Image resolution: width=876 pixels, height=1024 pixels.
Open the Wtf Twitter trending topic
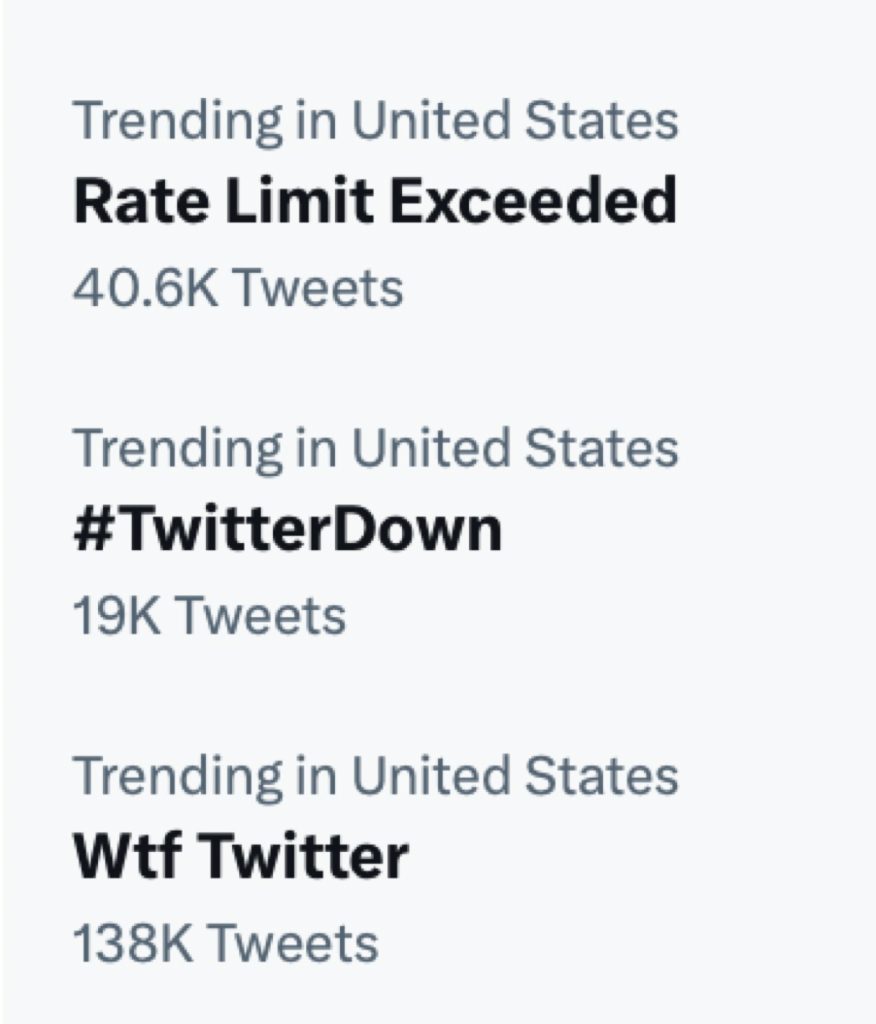(241, 857)
